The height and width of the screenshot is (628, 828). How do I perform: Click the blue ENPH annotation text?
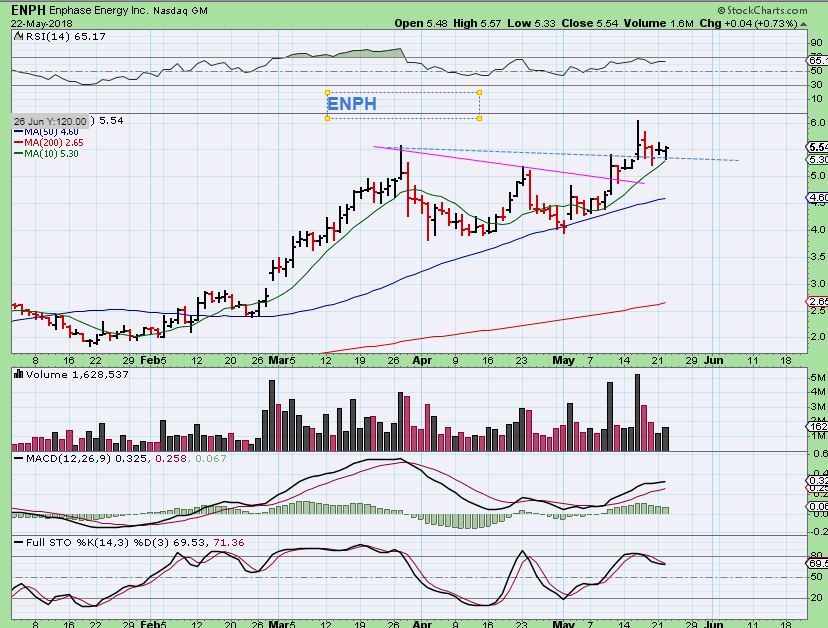click(352, 104)
